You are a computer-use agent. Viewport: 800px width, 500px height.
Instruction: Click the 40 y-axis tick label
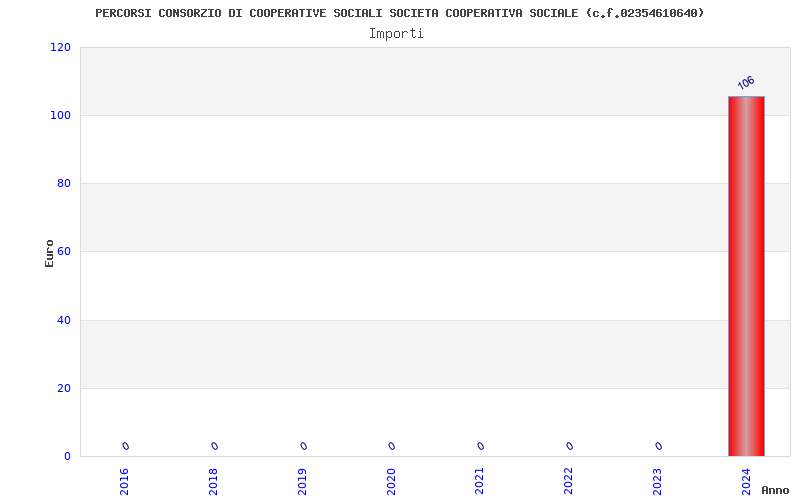[x=64, y=320]
